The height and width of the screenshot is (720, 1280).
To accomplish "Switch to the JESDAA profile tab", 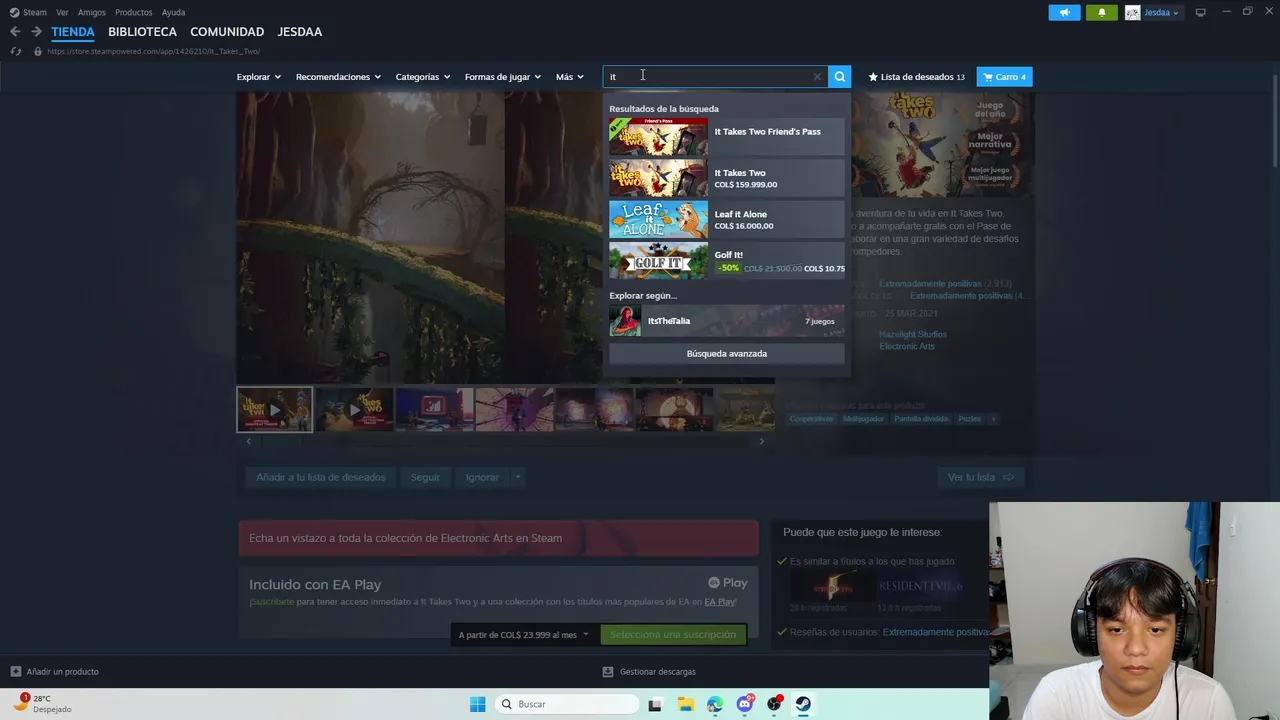I will tap(300, 32).
